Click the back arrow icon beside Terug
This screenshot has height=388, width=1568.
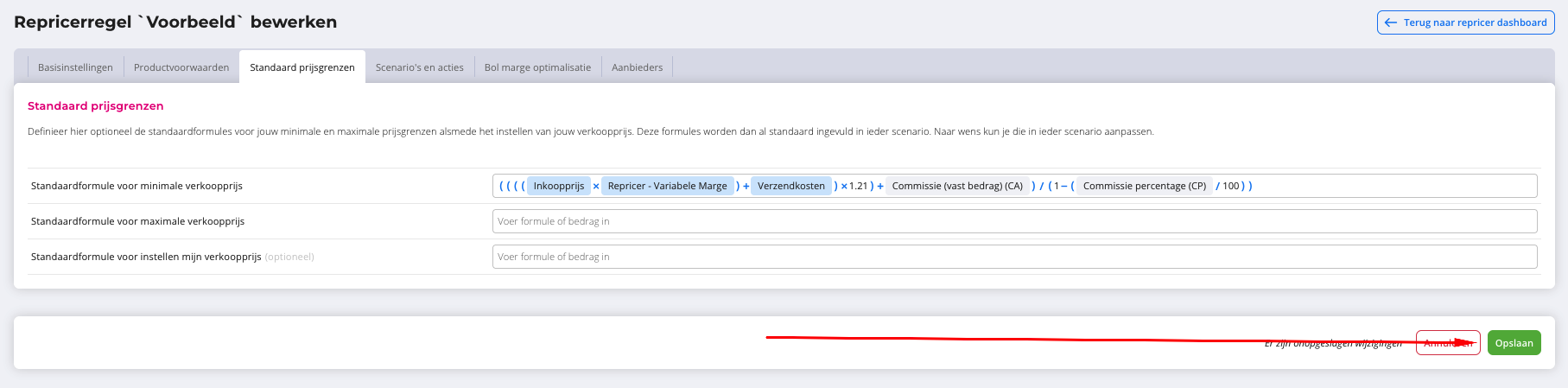[1391, 22]
